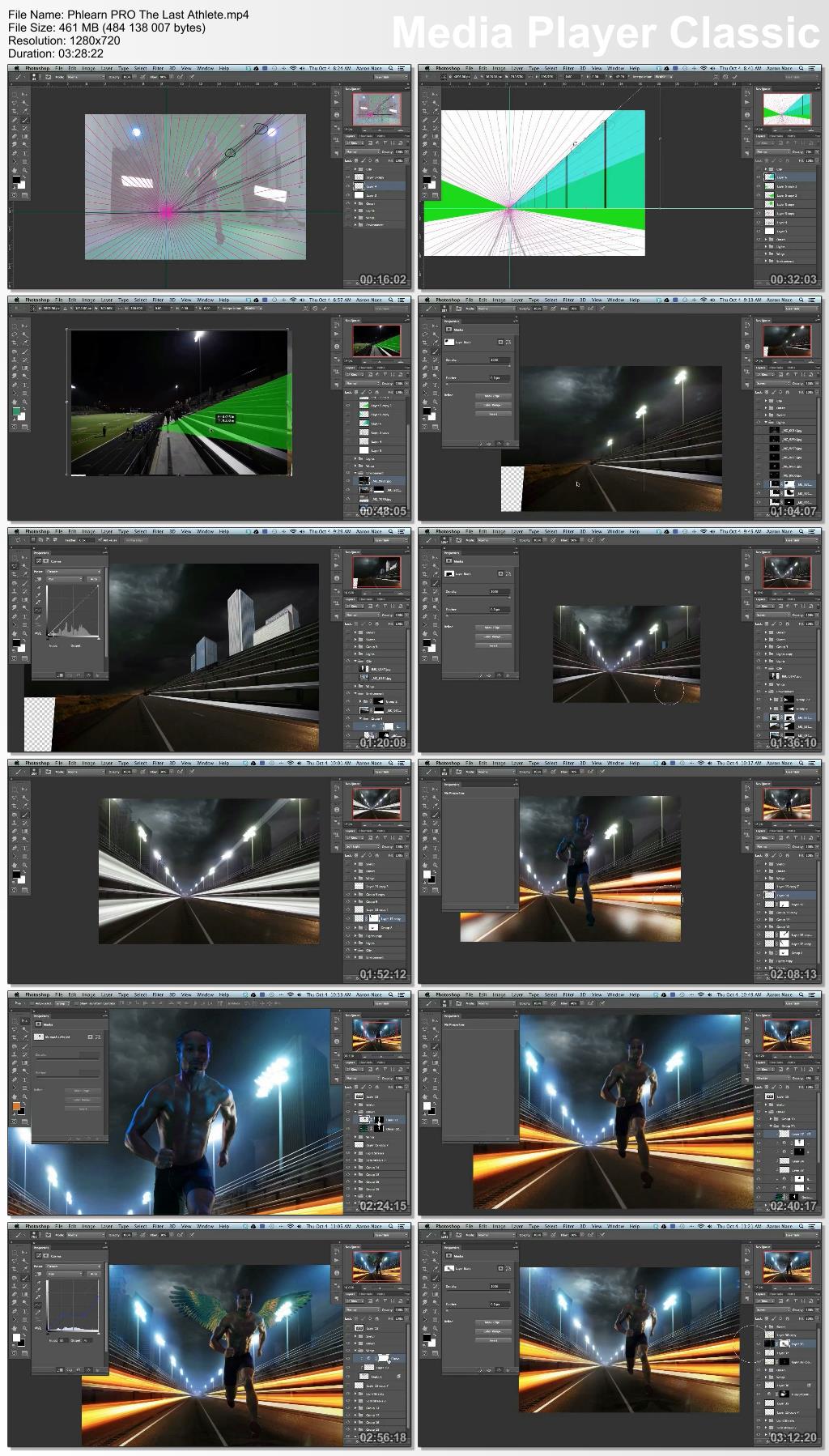02:24:15 frame: click Spotlight magnifier in menu bar

[x=390, y=994]
